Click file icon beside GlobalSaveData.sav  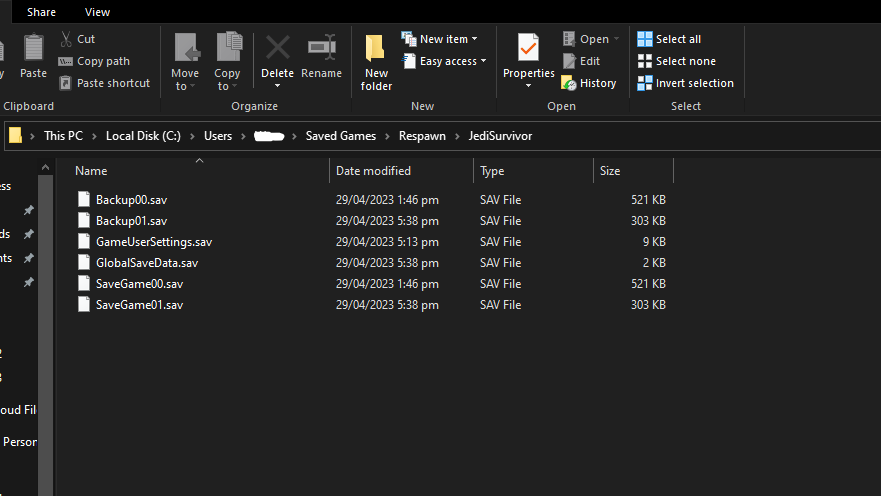pos(84,262)
